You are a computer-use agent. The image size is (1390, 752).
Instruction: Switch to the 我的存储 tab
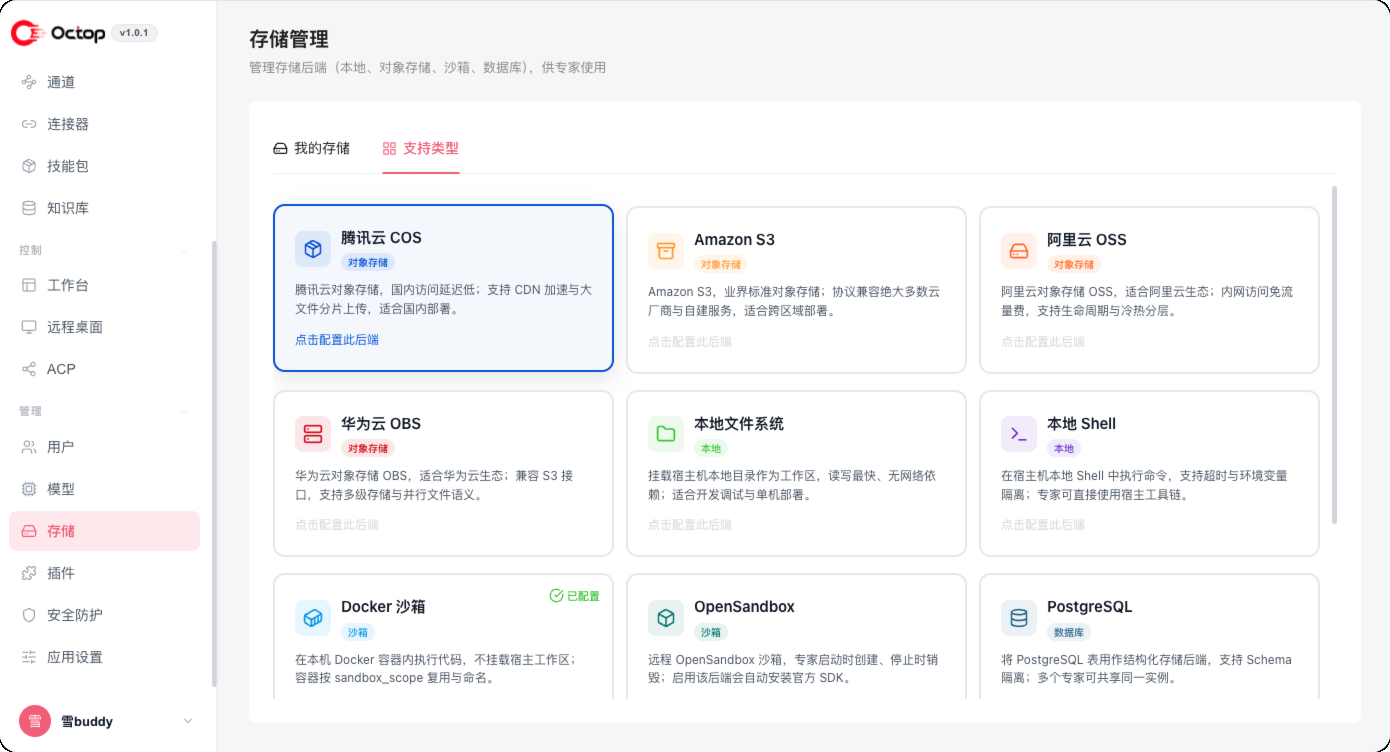pos(311,148)
